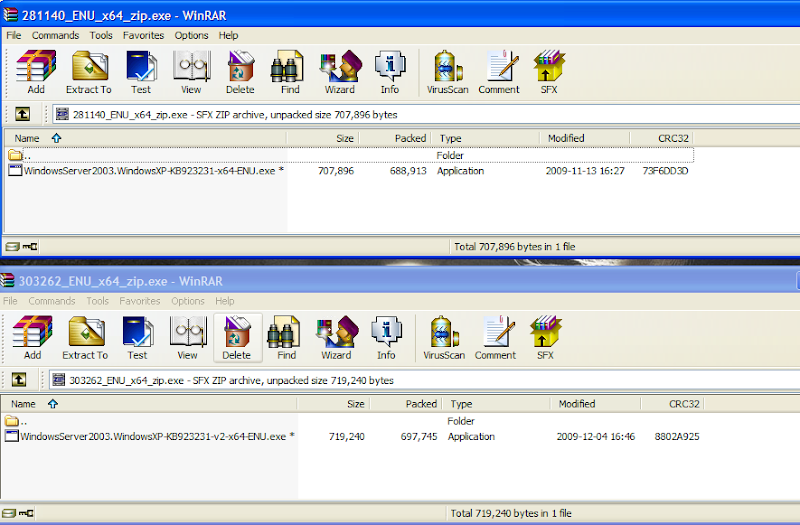Click key icon in 303262 window status bar
This screenshot has height=525, width=800.
click(27, 513)
